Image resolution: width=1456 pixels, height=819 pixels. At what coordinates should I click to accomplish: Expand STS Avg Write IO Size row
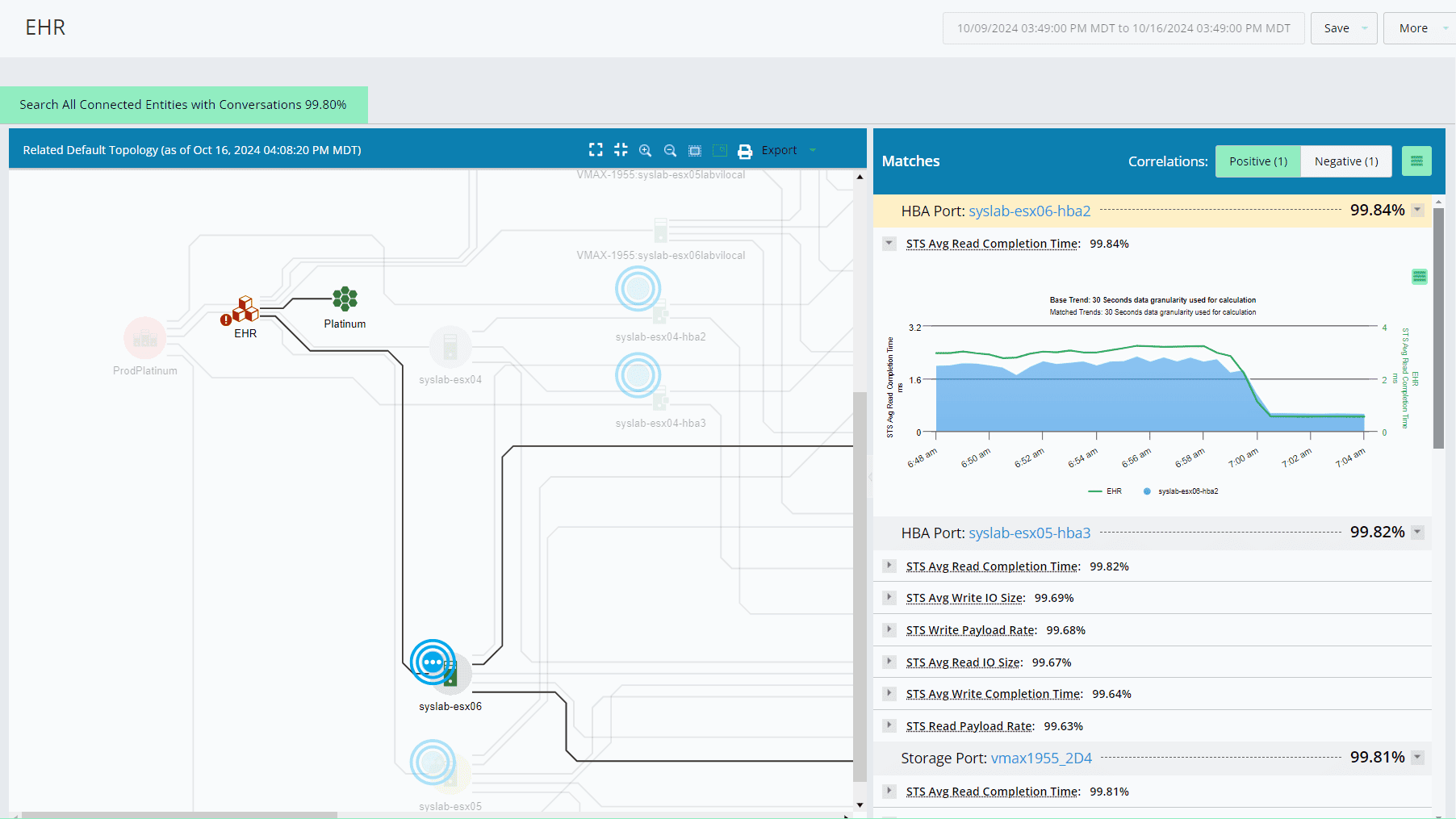coord(889,597)
